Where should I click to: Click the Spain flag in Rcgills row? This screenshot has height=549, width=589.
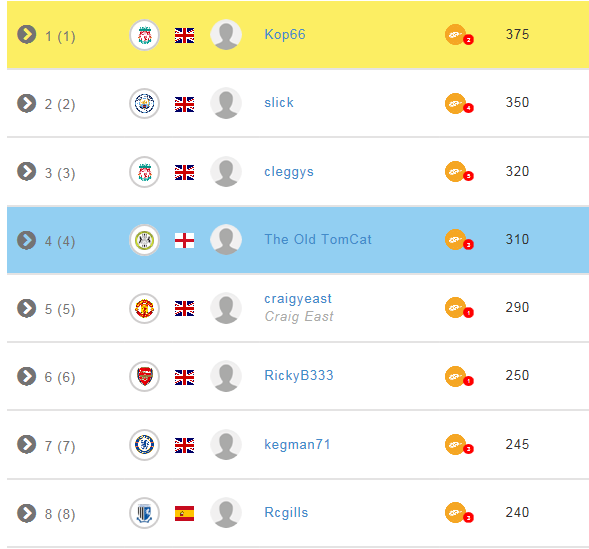point(184,513)
